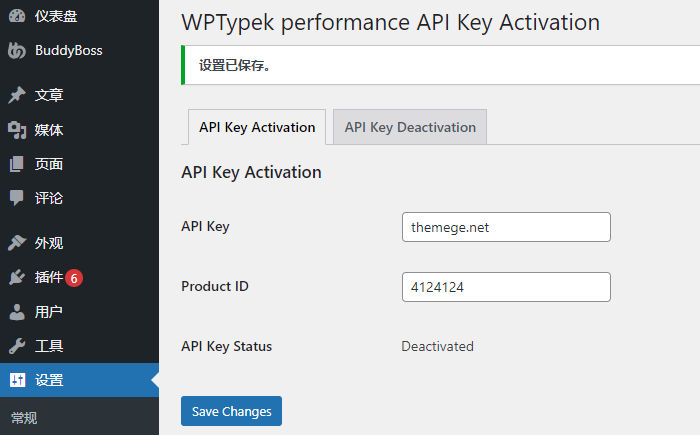Click the API Key input field
Viewport: 700px width, 435px height.
coord(506,227)
